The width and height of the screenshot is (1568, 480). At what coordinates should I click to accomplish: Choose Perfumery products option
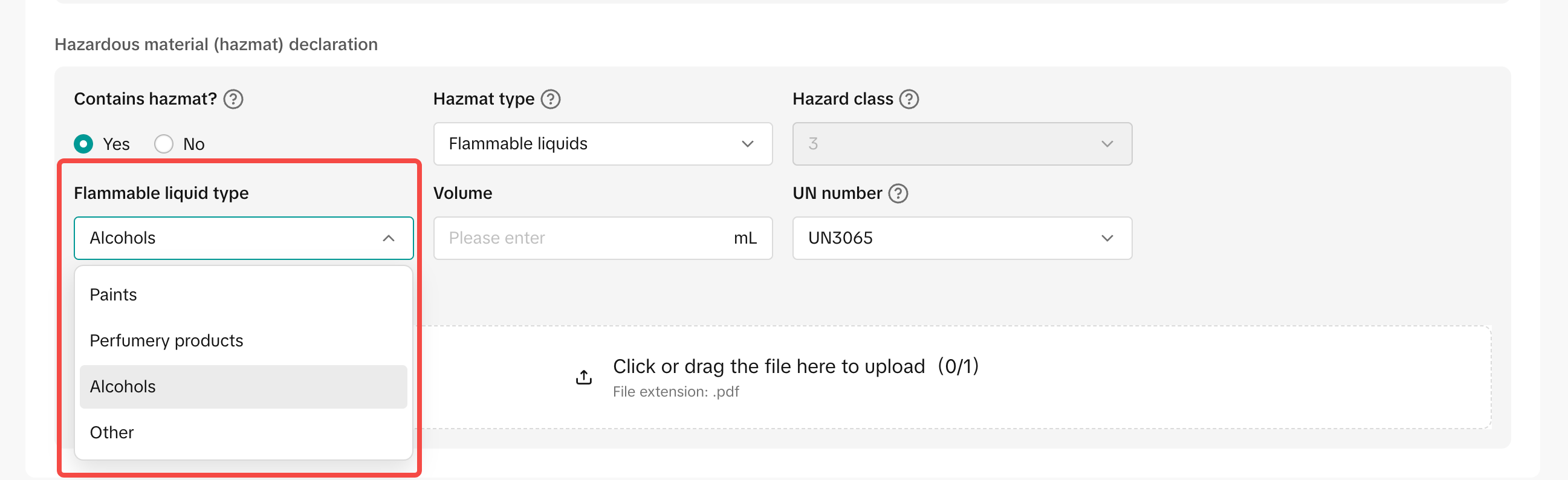point(166,340)
